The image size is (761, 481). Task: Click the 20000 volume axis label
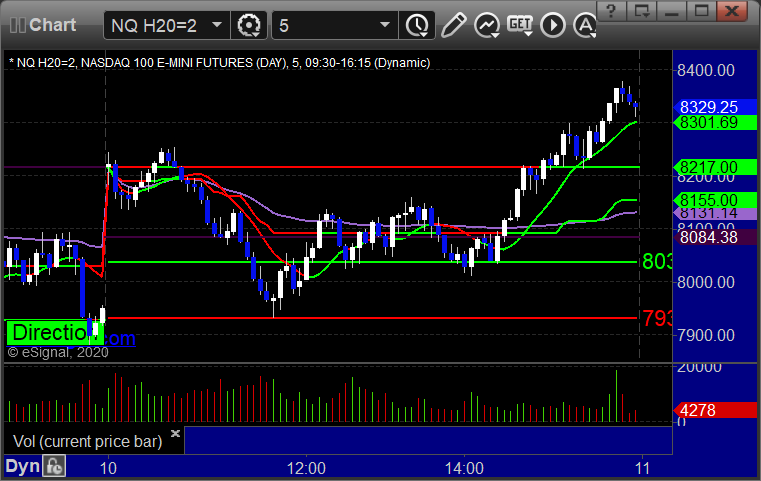pyautogui.click(x=699, y=367)
